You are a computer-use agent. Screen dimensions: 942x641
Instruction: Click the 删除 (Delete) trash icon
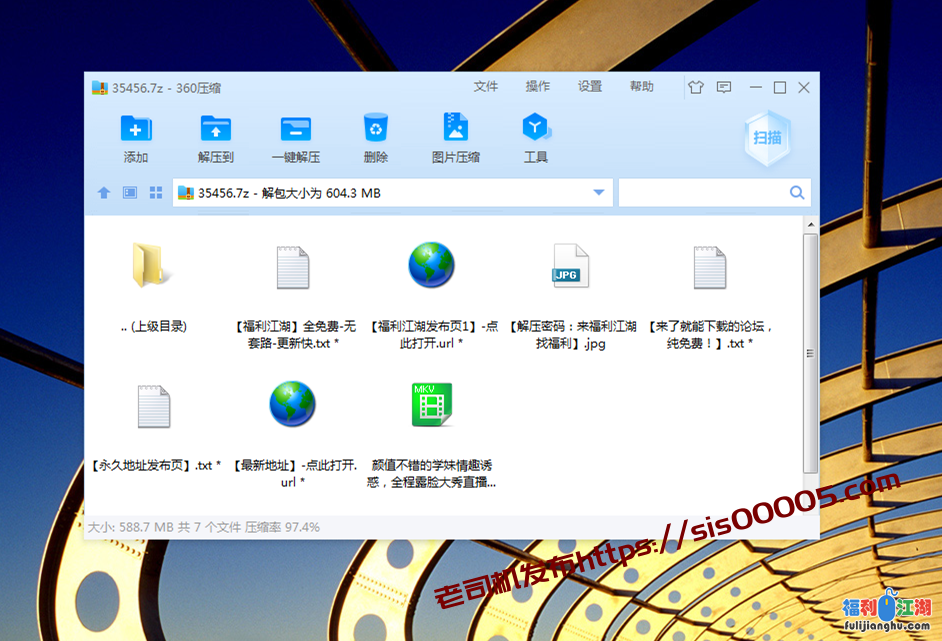point(376,129)
